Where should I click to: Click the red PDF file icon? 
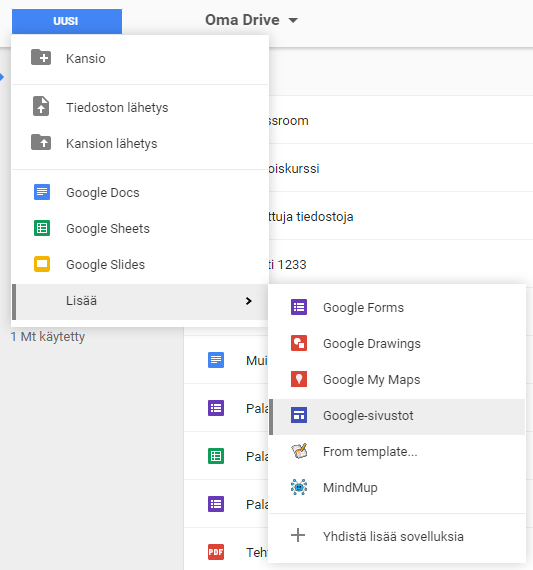[216, 552]
